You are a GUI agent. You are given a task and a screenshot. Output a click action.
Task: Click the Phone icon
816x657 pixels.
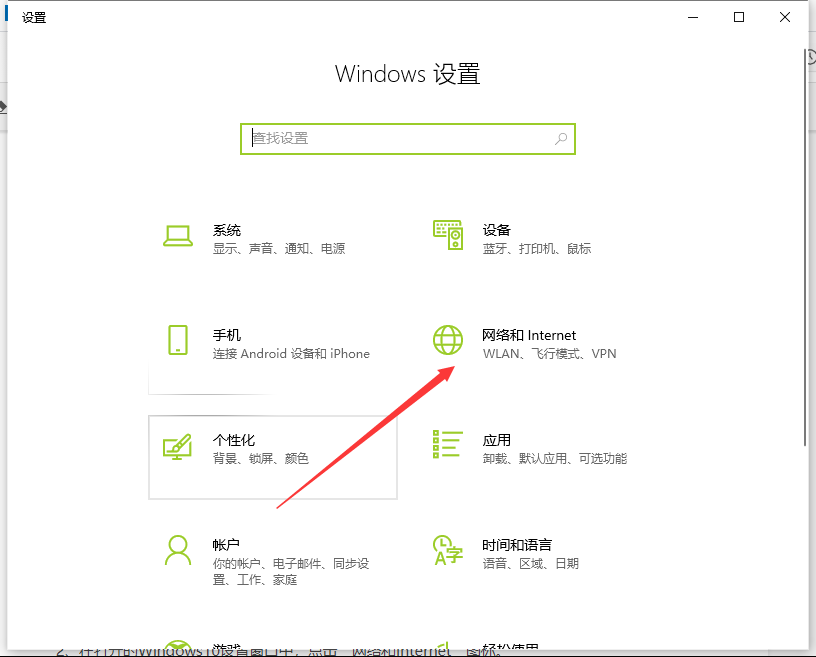pyautogui.click(x=177, y=340)
